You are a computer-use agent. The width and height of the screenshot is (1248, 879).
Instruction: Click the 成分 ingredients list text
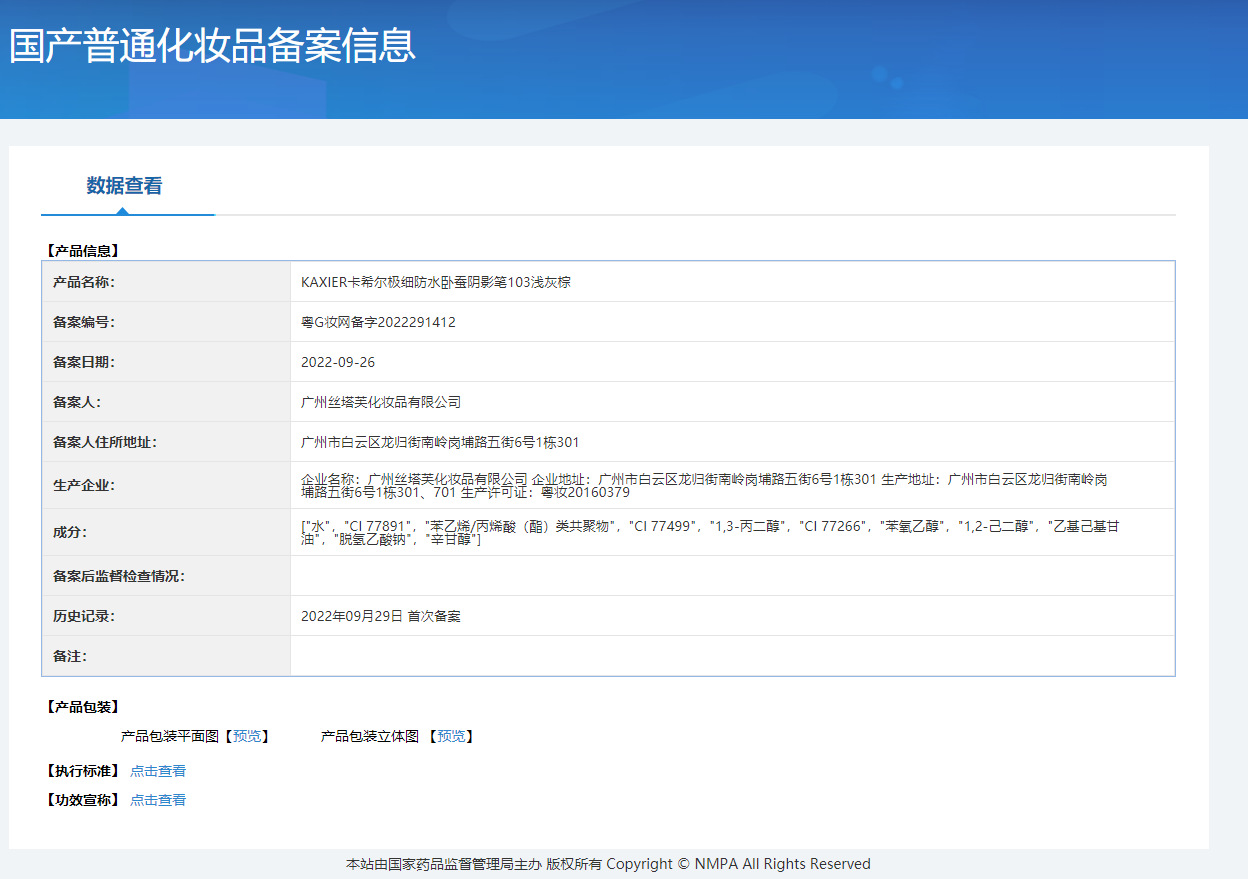coord(709,532)
